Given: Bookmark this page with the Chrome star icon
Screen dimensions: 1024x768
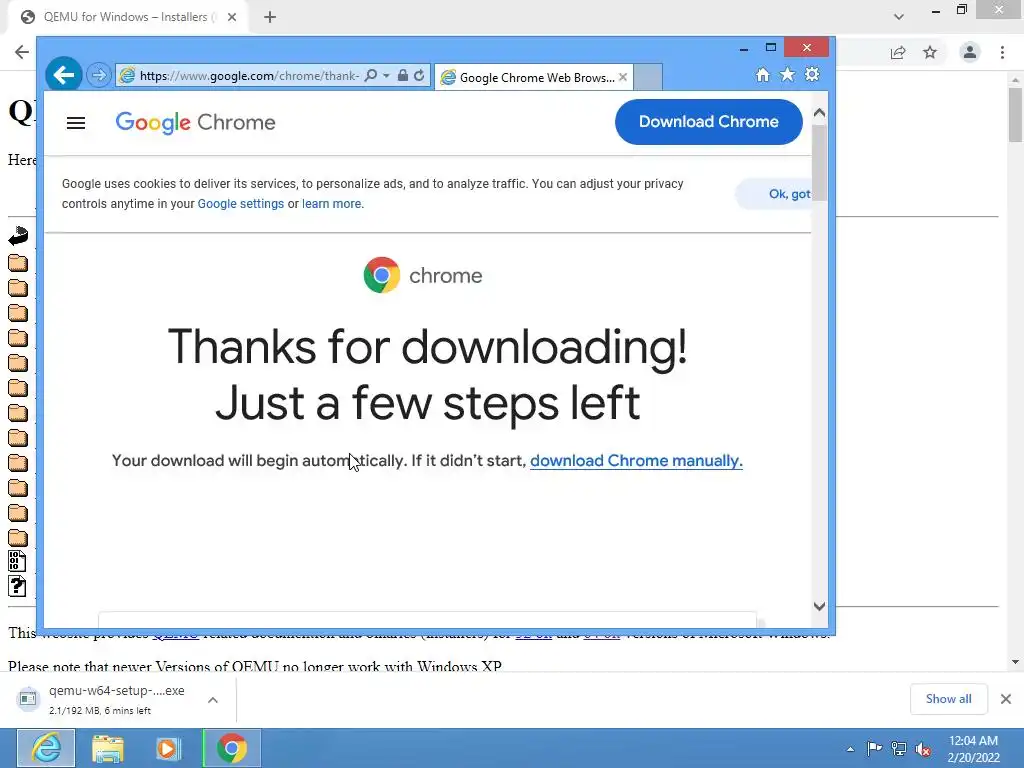Looking at the screenshot, I should coord(930,52).
